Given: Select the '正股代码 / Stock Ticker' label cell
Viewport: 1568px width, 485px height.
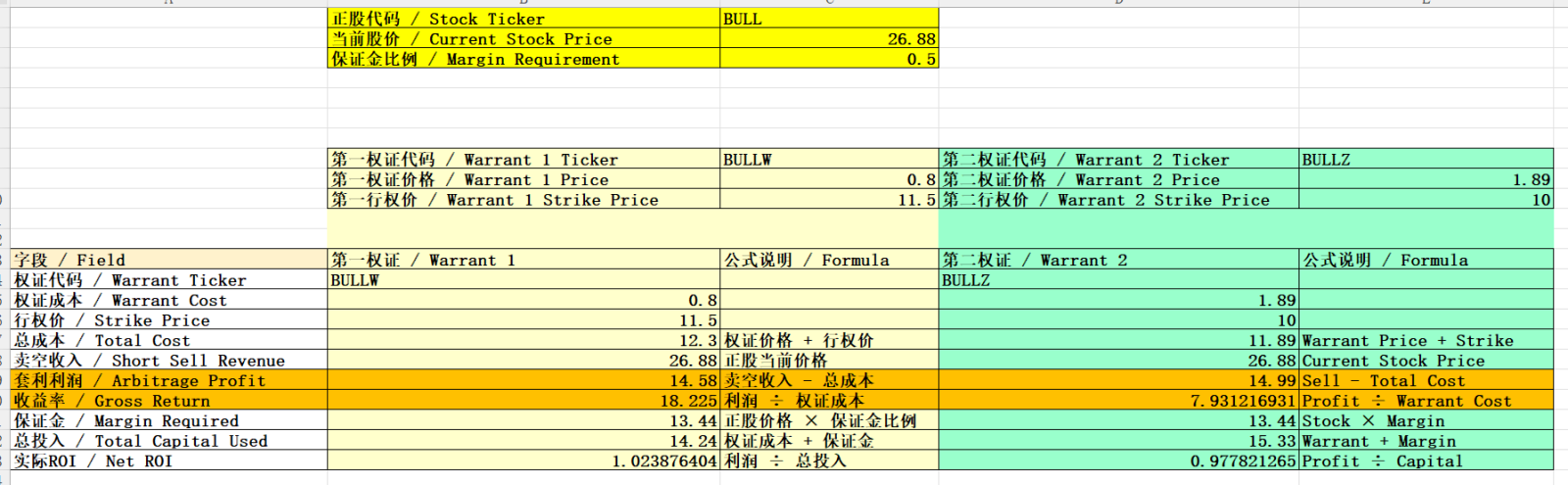Looking at the screenshot, I should tap(523, 19).
